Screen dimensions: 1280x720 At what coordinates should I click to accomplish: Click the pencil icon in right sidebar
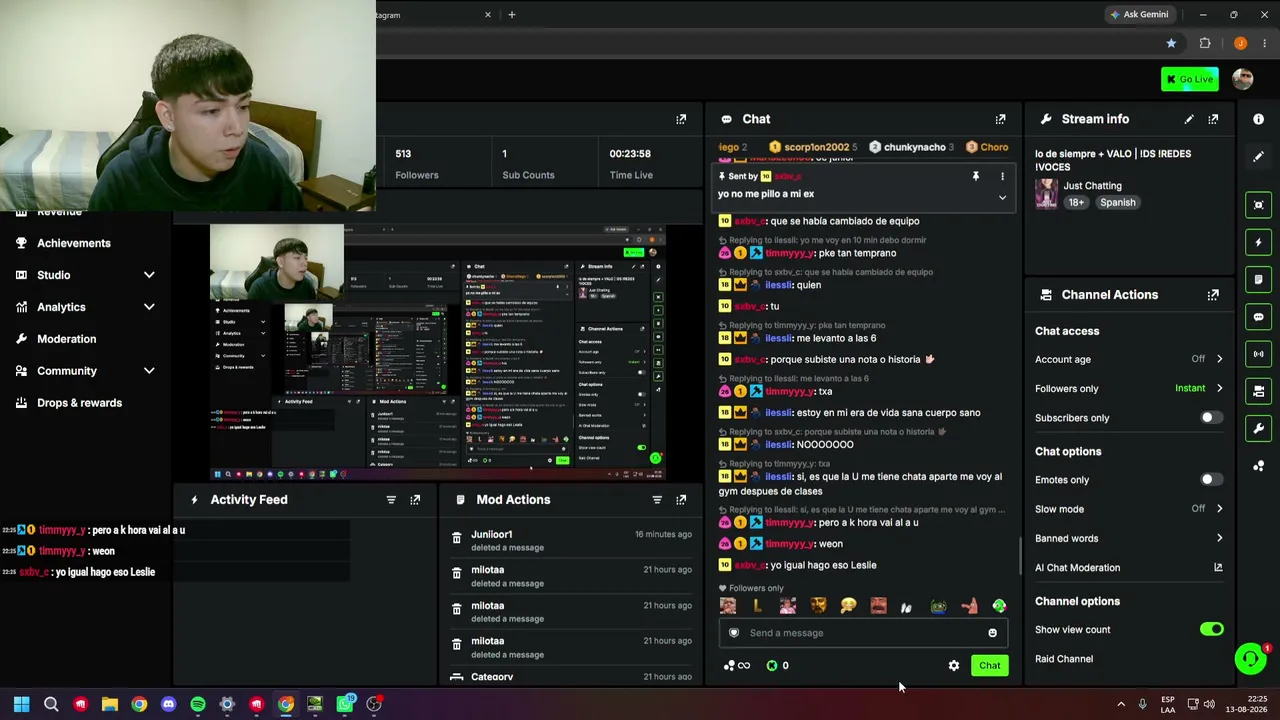pos(1259,156)
